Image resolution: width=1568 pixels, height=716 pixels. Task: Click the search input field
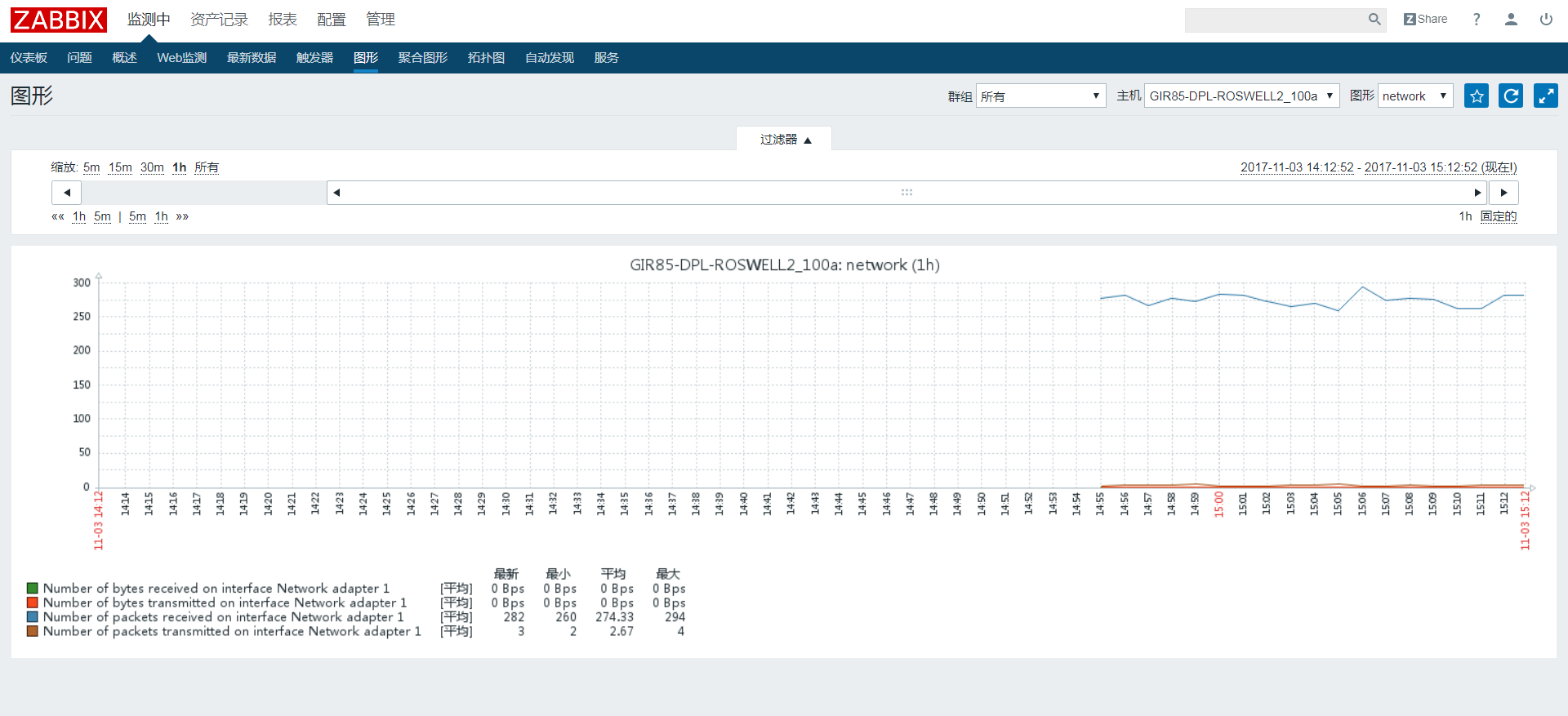[x=1274, y=20]
